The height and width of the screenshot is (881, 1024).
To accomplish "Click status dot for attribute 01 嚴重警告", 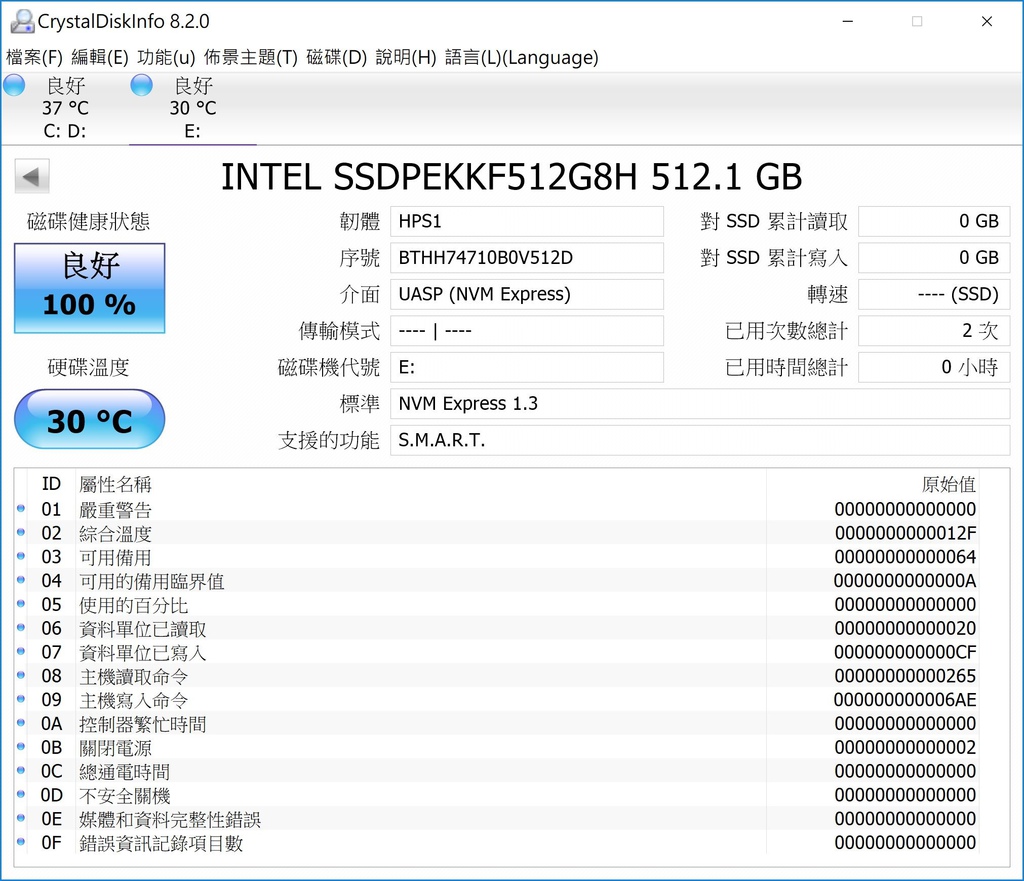I will [x=21, y=509].
